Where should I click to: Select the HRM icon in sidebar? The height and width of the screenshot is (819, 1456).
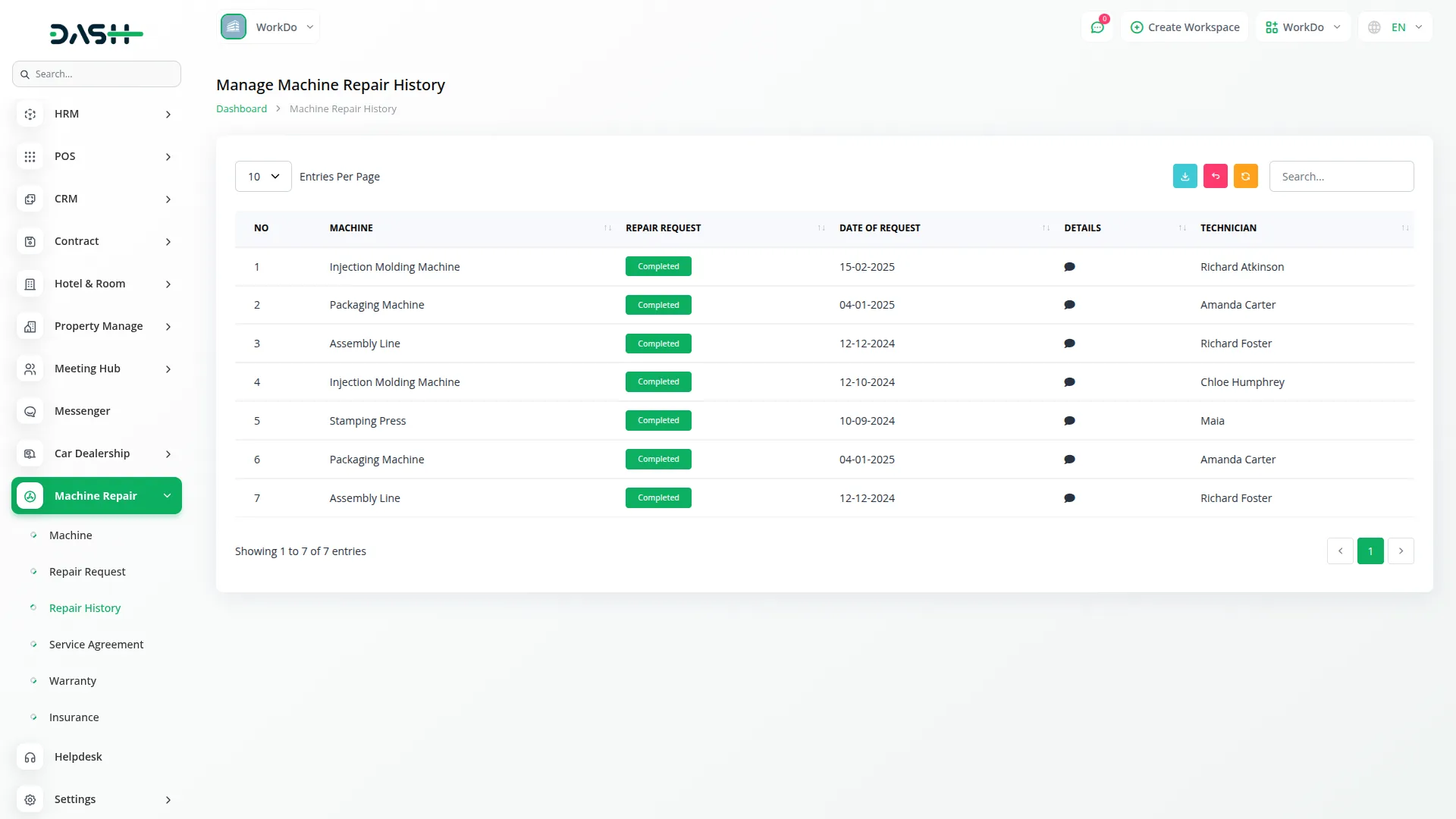[x=30, y=114]
